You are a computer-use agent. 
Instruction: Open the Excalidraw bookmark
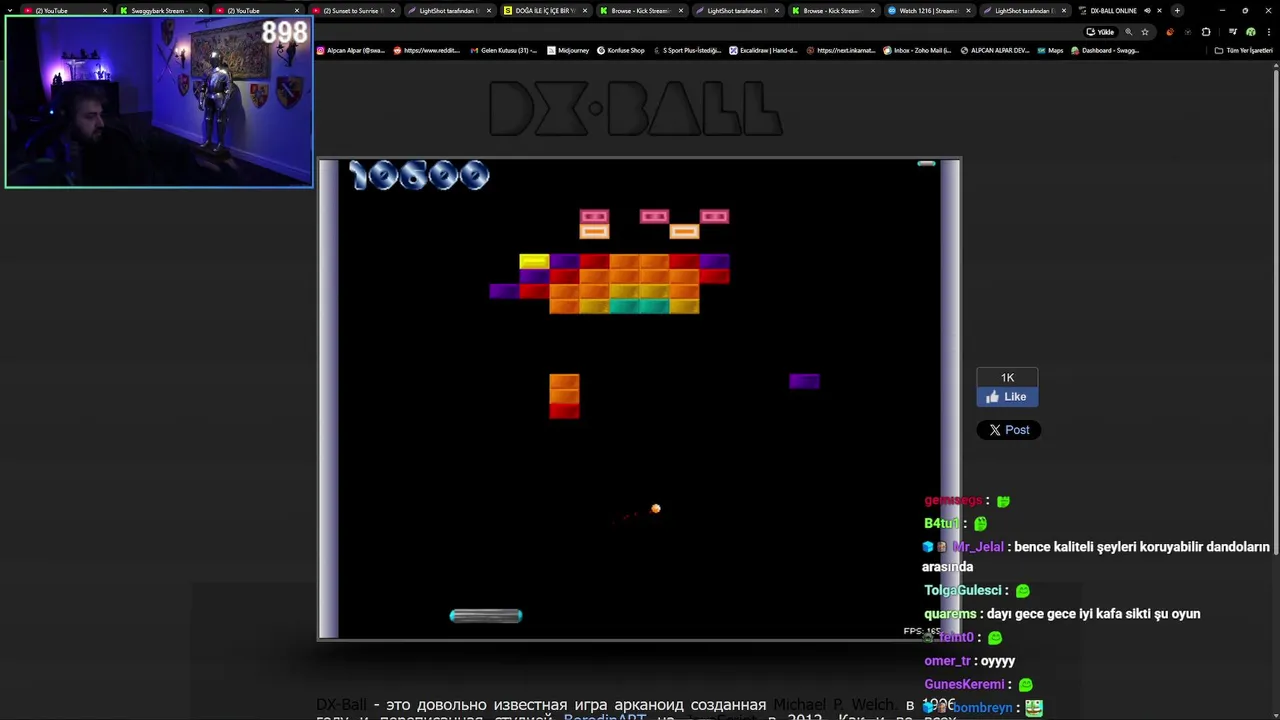[x=763, y=50]
